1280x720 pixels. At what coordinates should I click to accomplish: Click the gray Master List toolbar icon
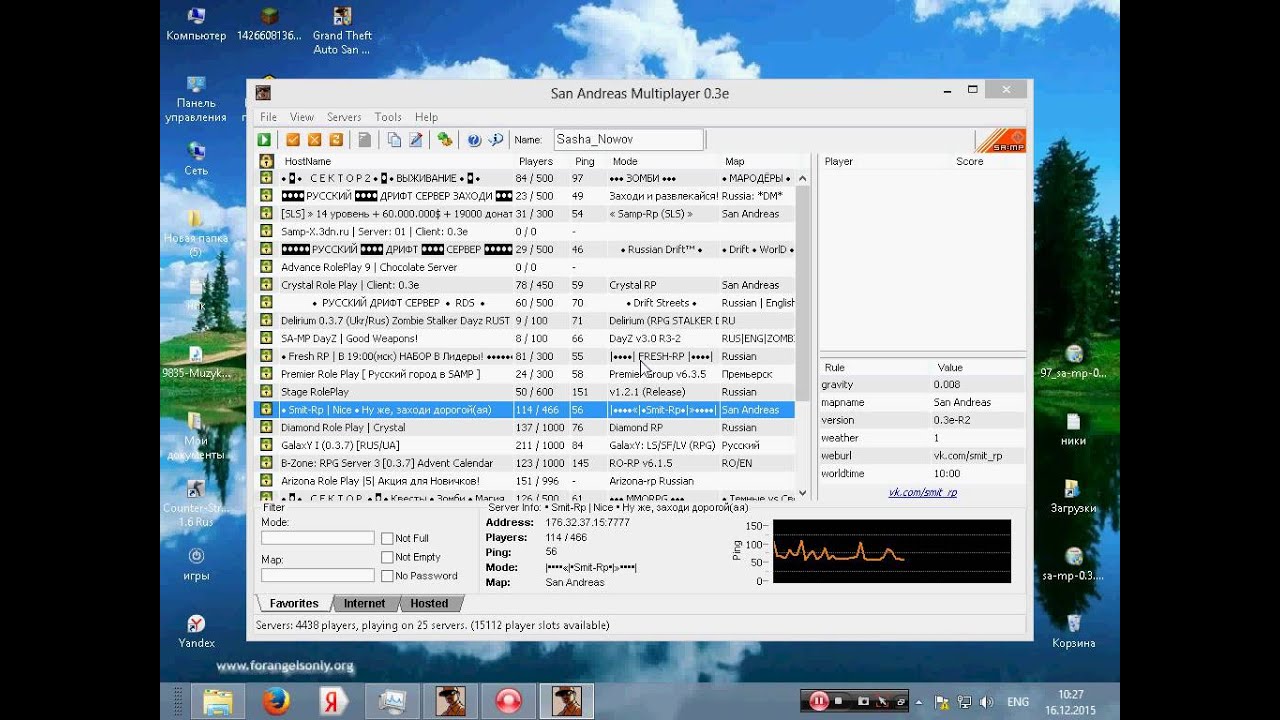[365, 140]
